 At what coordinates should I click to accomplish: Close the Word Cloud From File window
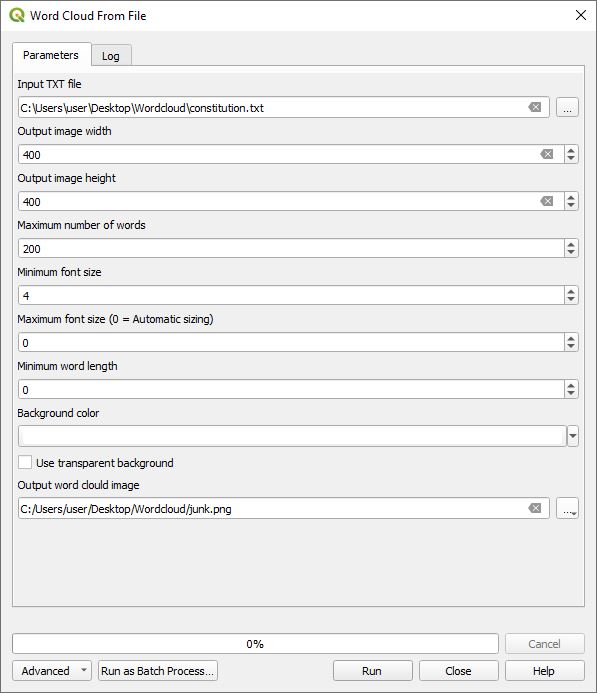[x=581, y=15]
